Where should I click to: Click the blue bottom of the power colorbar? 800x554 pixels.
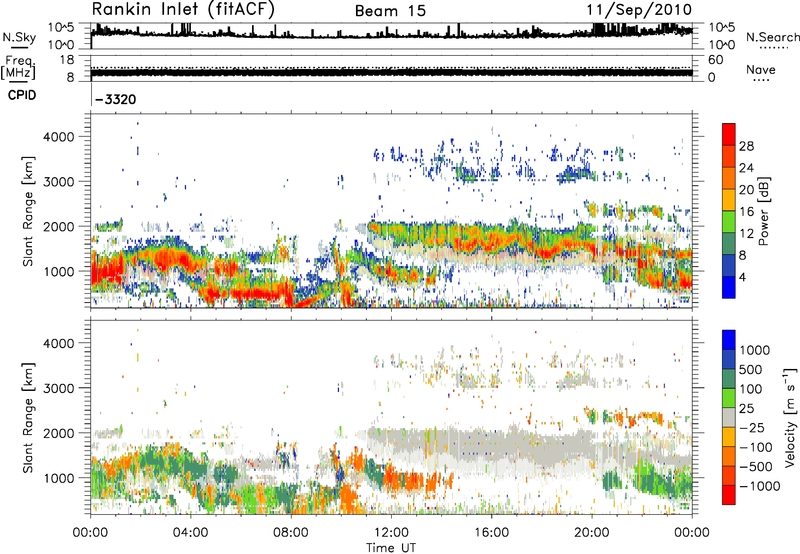(729, 287)
